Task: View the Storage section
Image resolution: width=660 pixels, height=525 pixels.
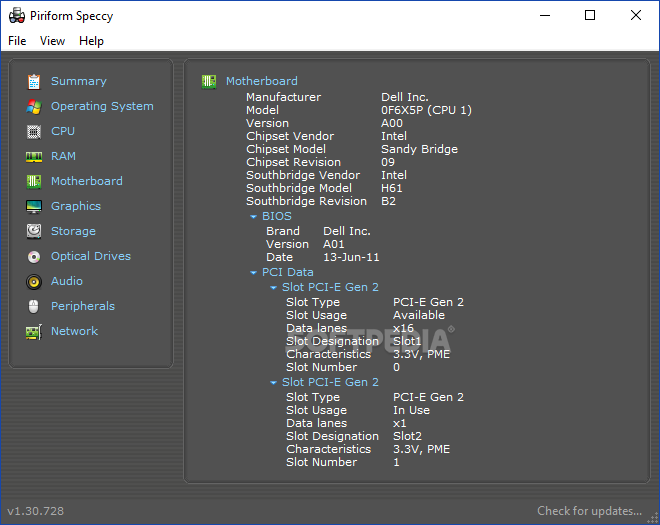Action: tap(73, 231)
